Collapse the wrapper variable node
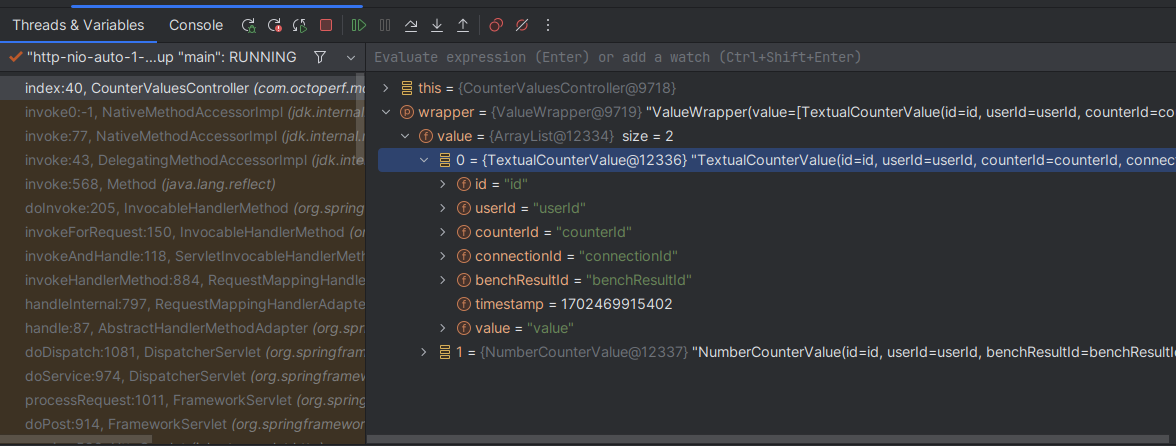1176x446 pixels. click(x=386, y=112)
